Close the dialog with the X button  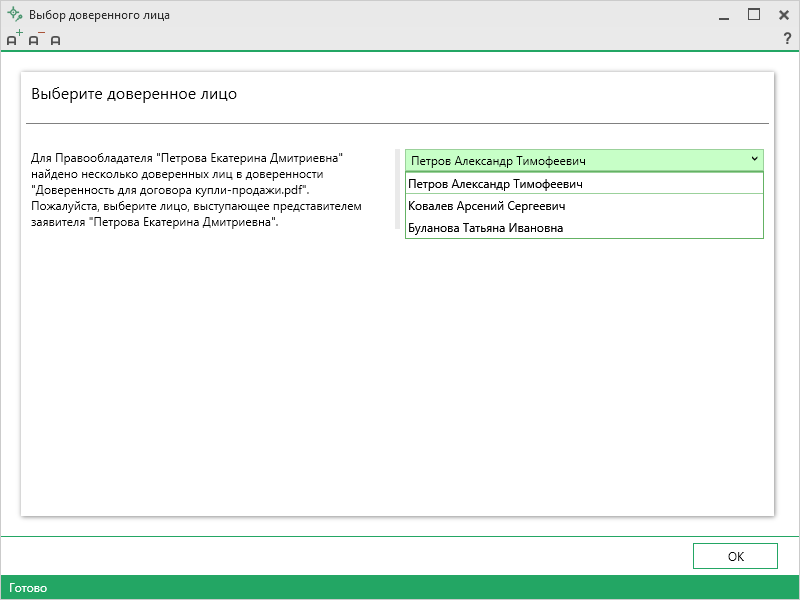pyautogui.click(x=784, y=15)
